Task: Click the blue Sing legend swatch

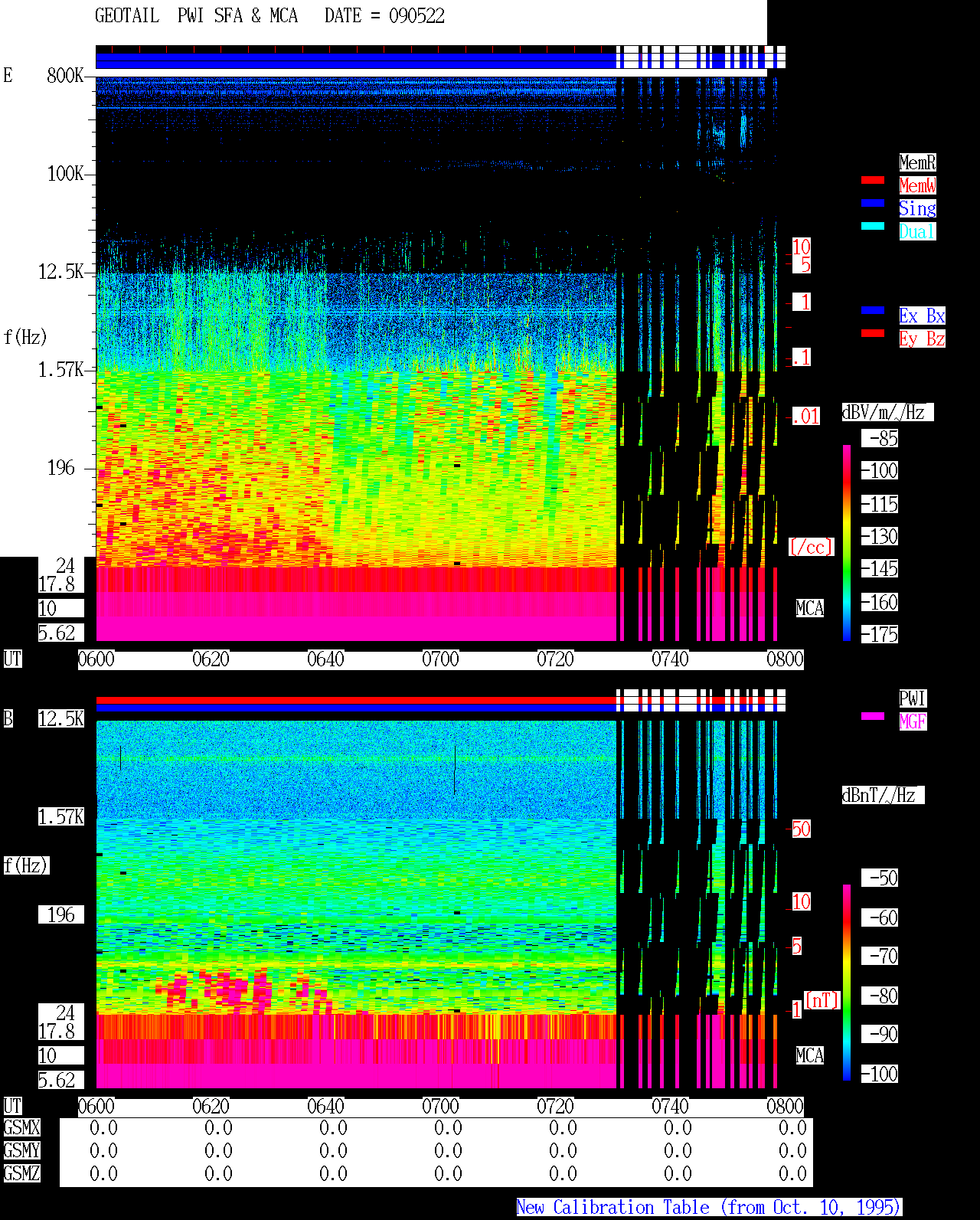Action: coord(873,203)
